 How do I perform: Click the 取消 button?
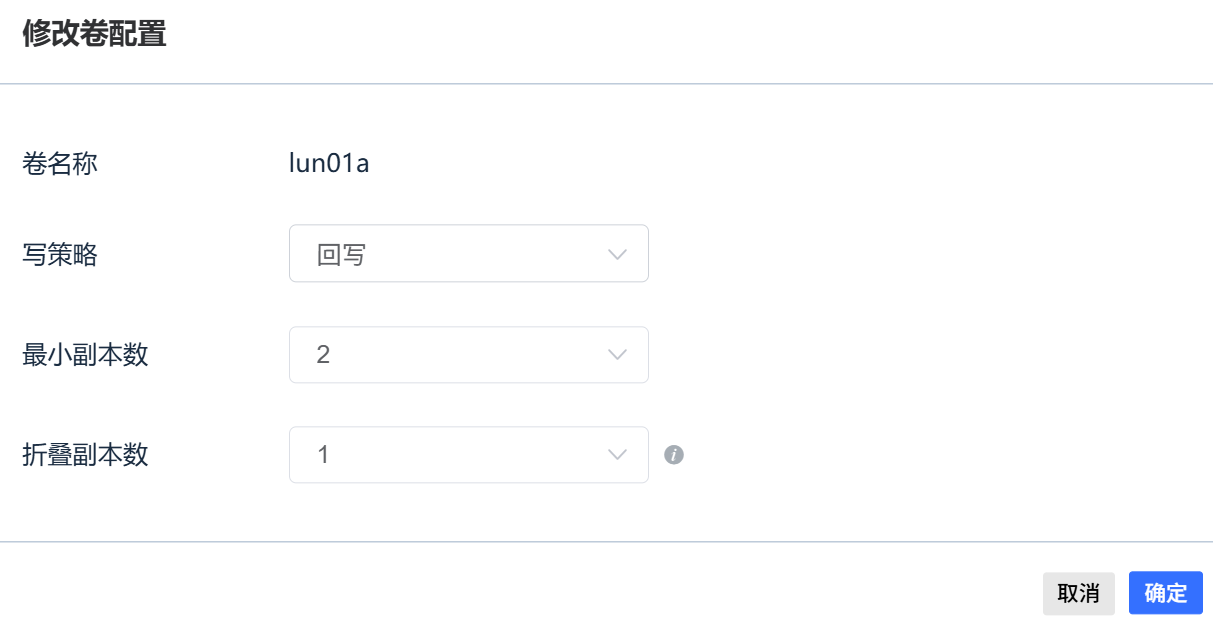click(1079, 593)
